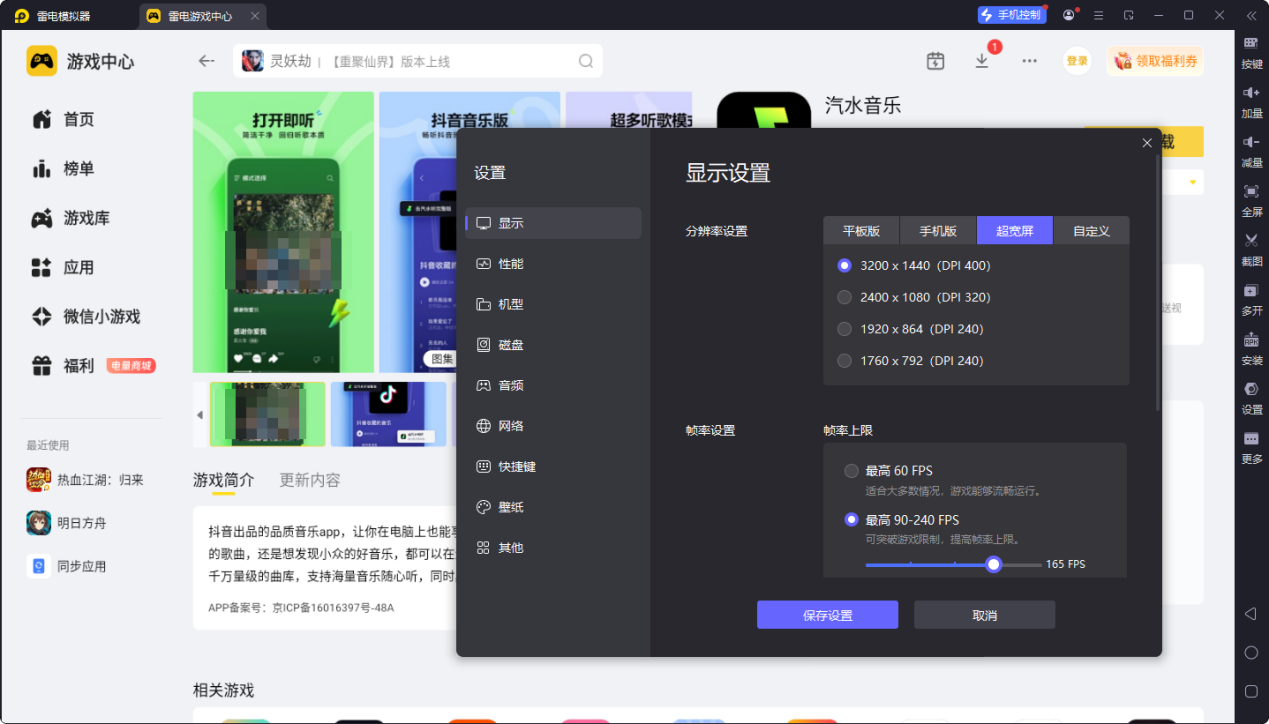Collapse sidebar with double chevron icon
The height and width of the screenshot is (724, 1269).
[1251, 15]
